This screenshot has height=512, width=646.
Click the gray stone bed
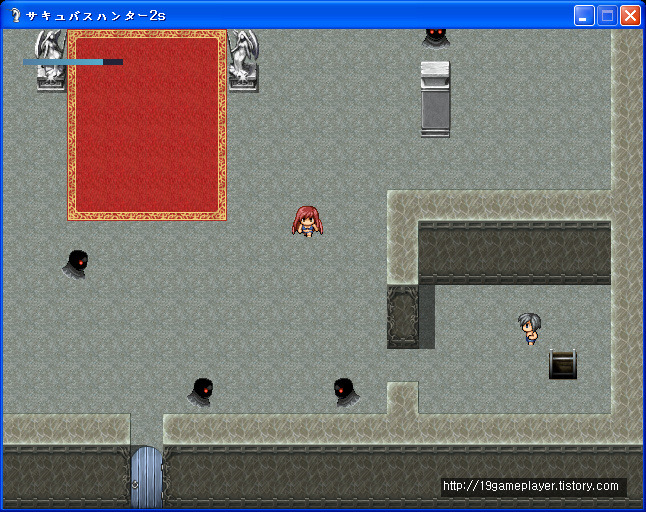(x=435, y=99)
